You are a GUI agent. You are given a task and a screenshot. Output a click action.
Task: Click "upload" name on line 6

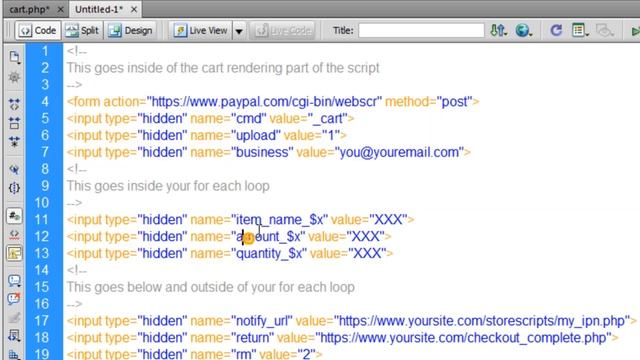pos(256,136)
